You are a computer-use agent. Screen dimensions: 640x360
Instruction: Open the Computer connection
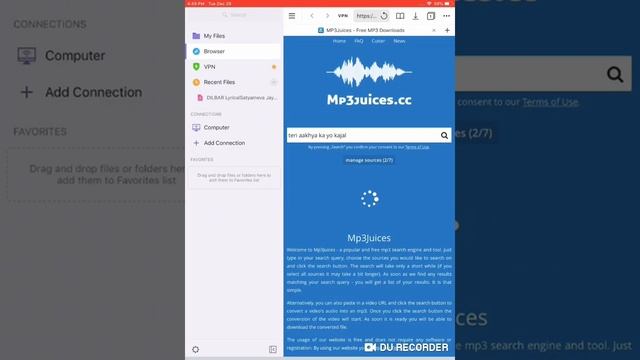(x=233, y=127)
